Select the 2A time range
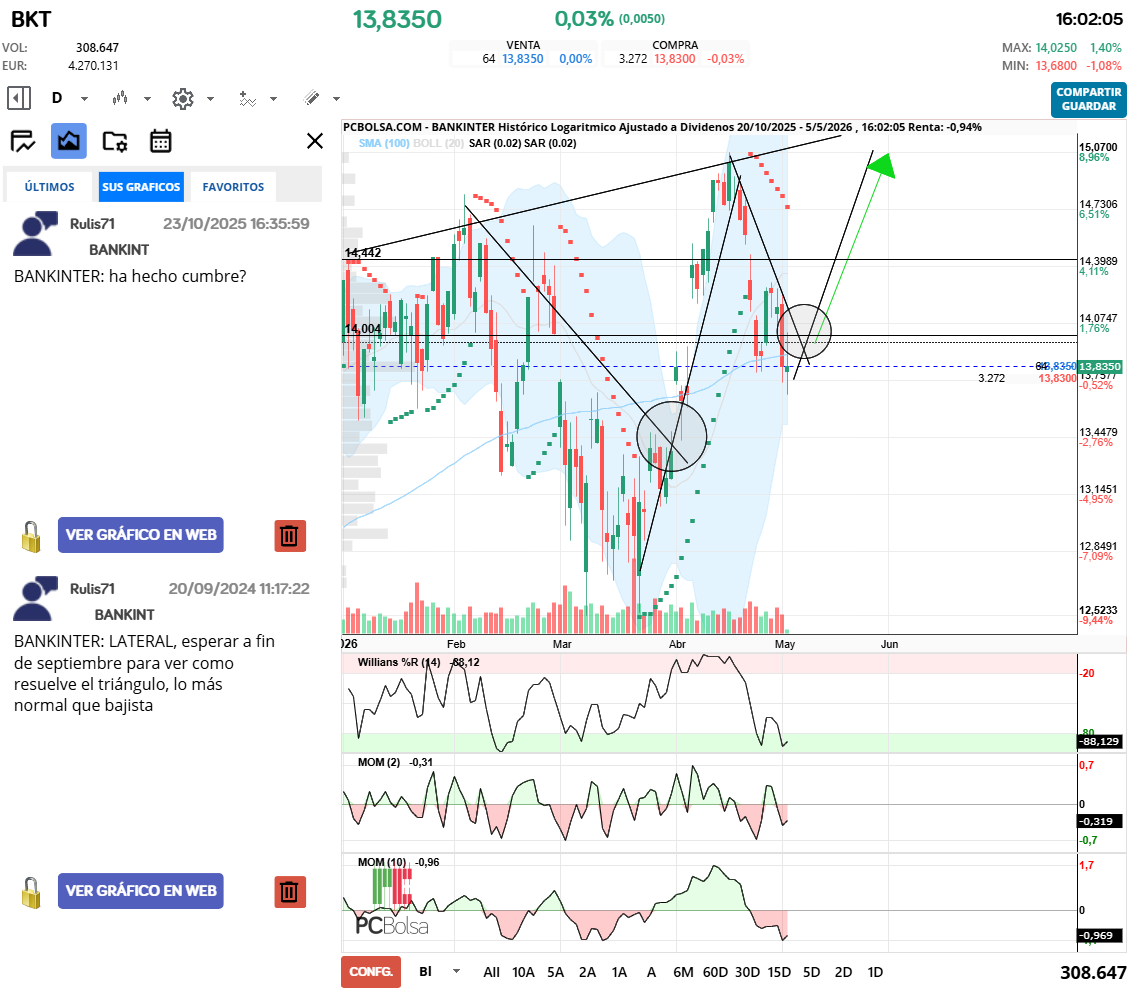 coord(587,972)
